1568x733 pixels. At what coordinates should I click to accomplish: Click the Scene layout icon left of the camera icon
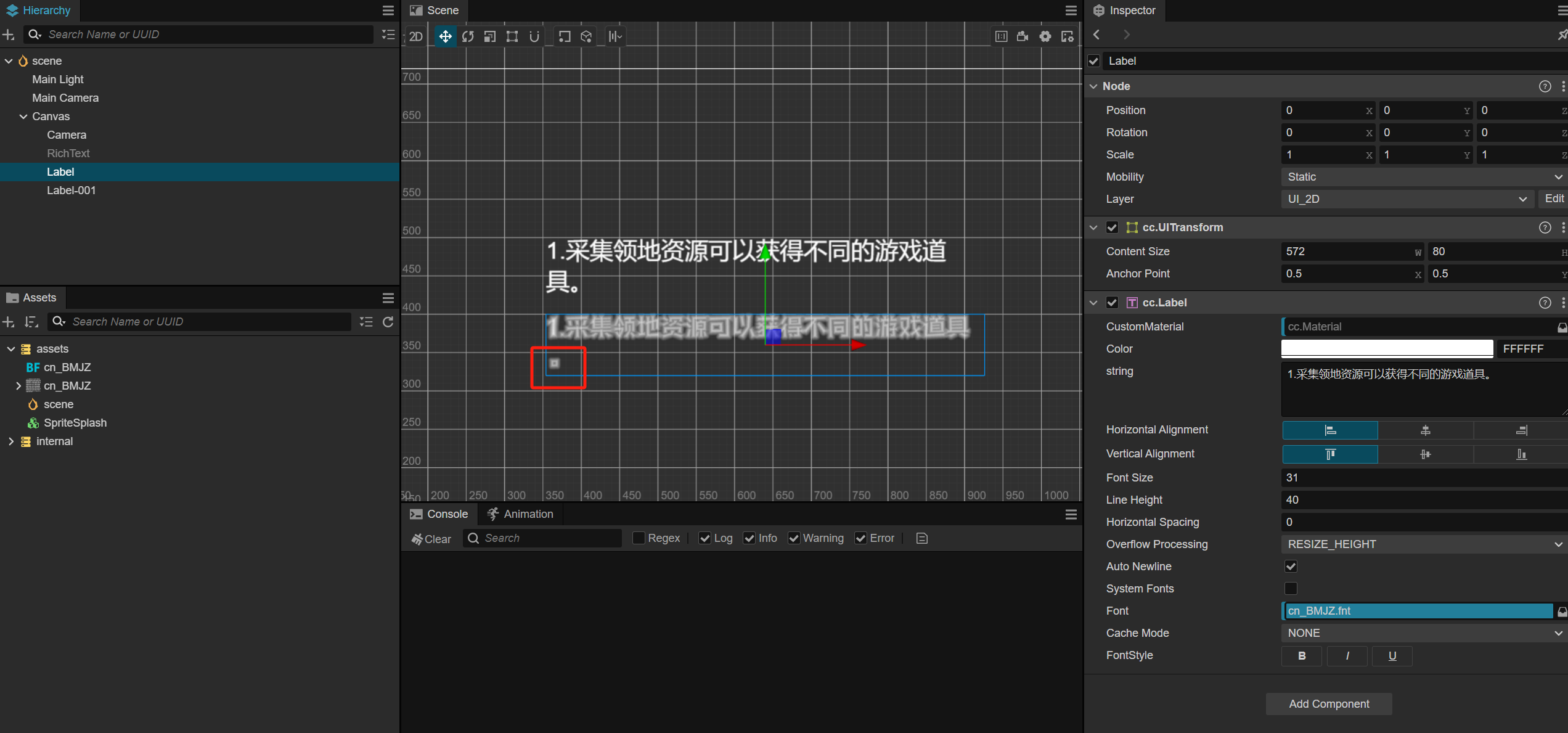pyautogui.click(x=1001, y=36)
